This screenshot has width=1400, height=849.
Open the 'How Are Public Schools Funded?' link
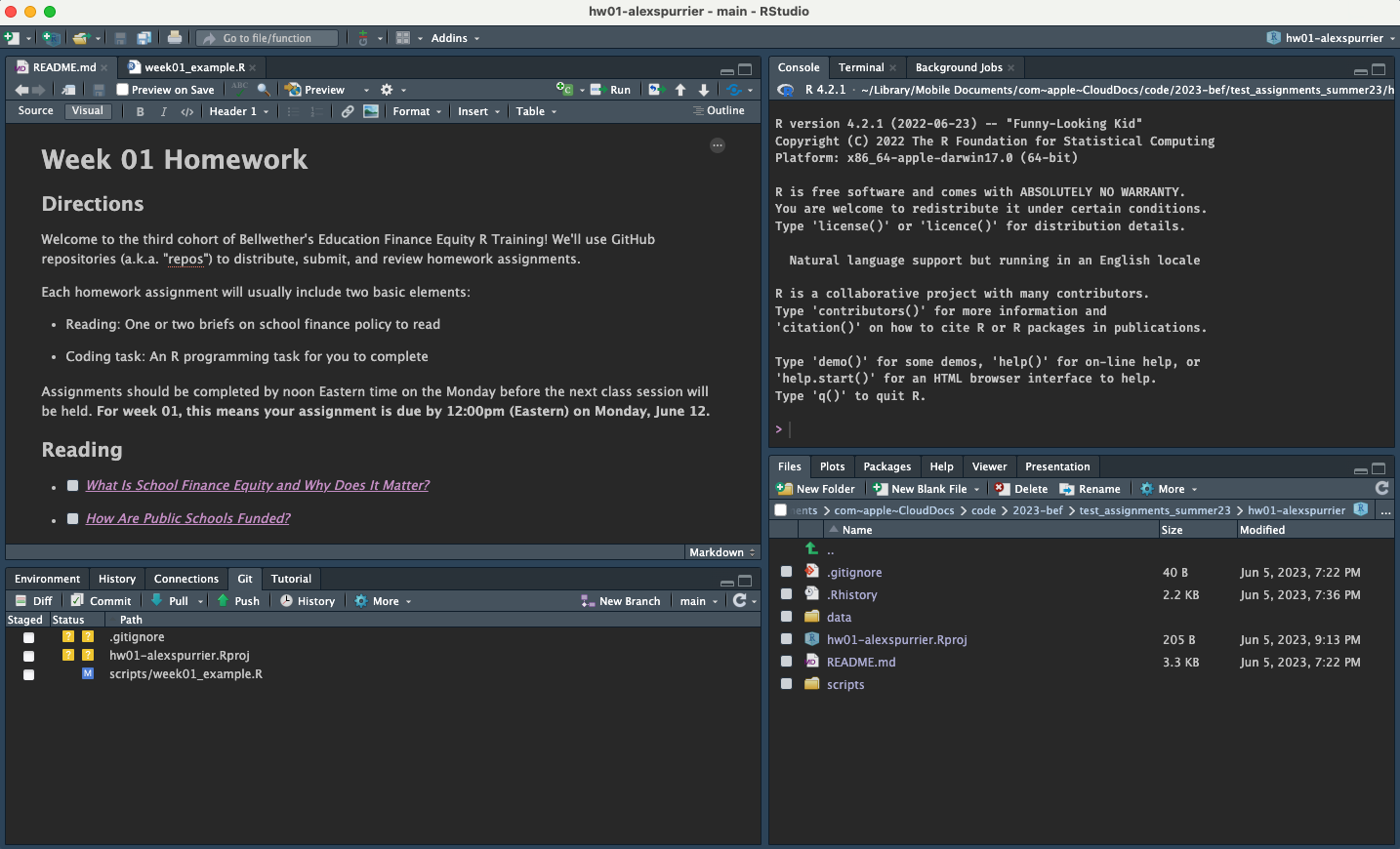(187, 518)
